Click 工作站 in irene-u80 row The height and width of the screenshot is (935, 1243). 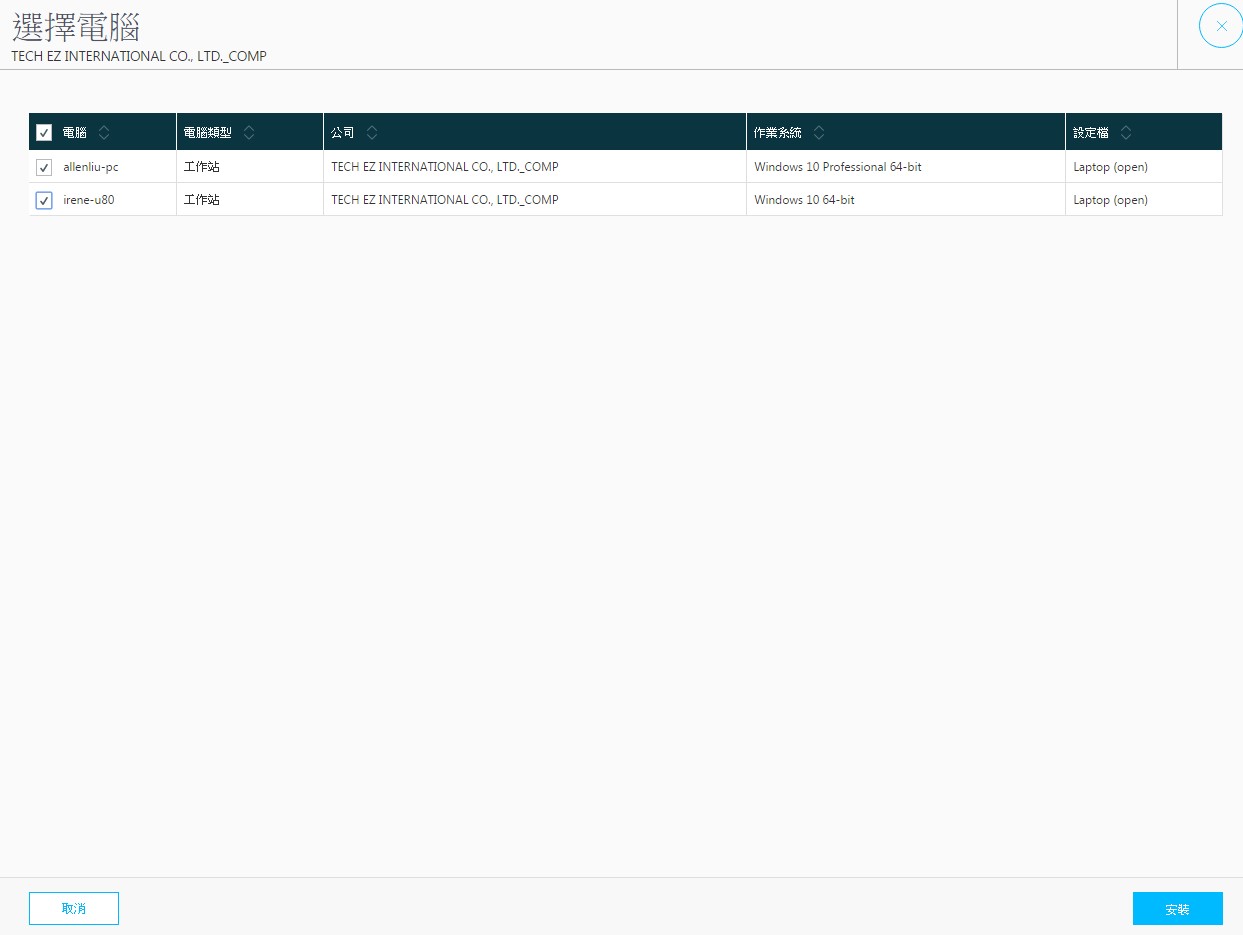[201, 200]
